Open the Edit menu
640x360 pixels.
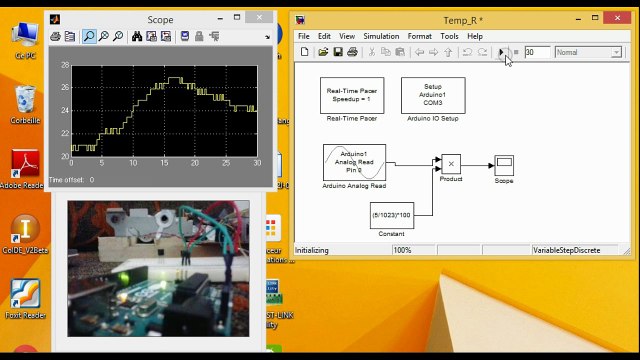(324, 36)
